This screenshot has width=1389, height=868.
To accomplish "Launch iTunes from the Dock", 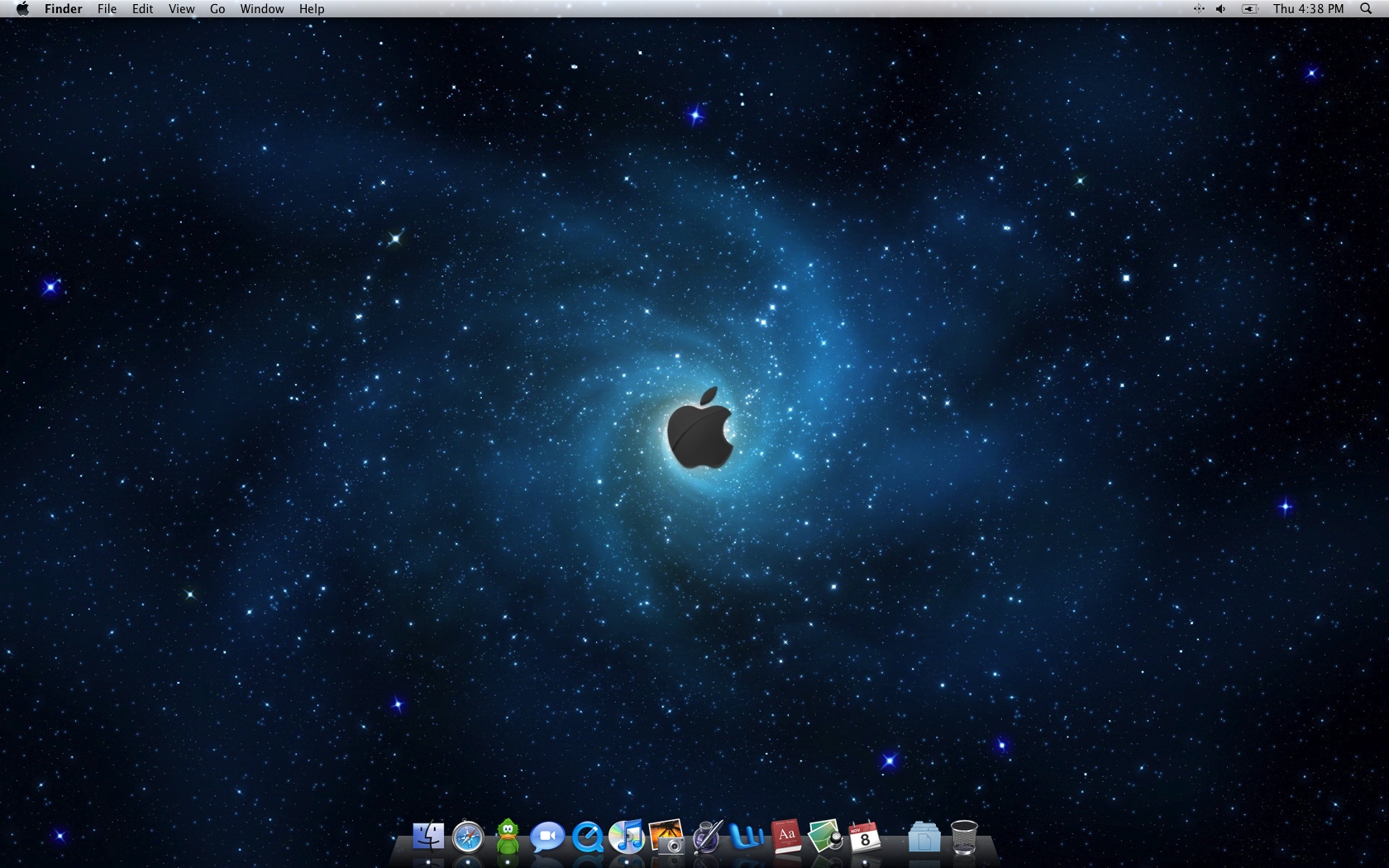I will tap(627, 837).
